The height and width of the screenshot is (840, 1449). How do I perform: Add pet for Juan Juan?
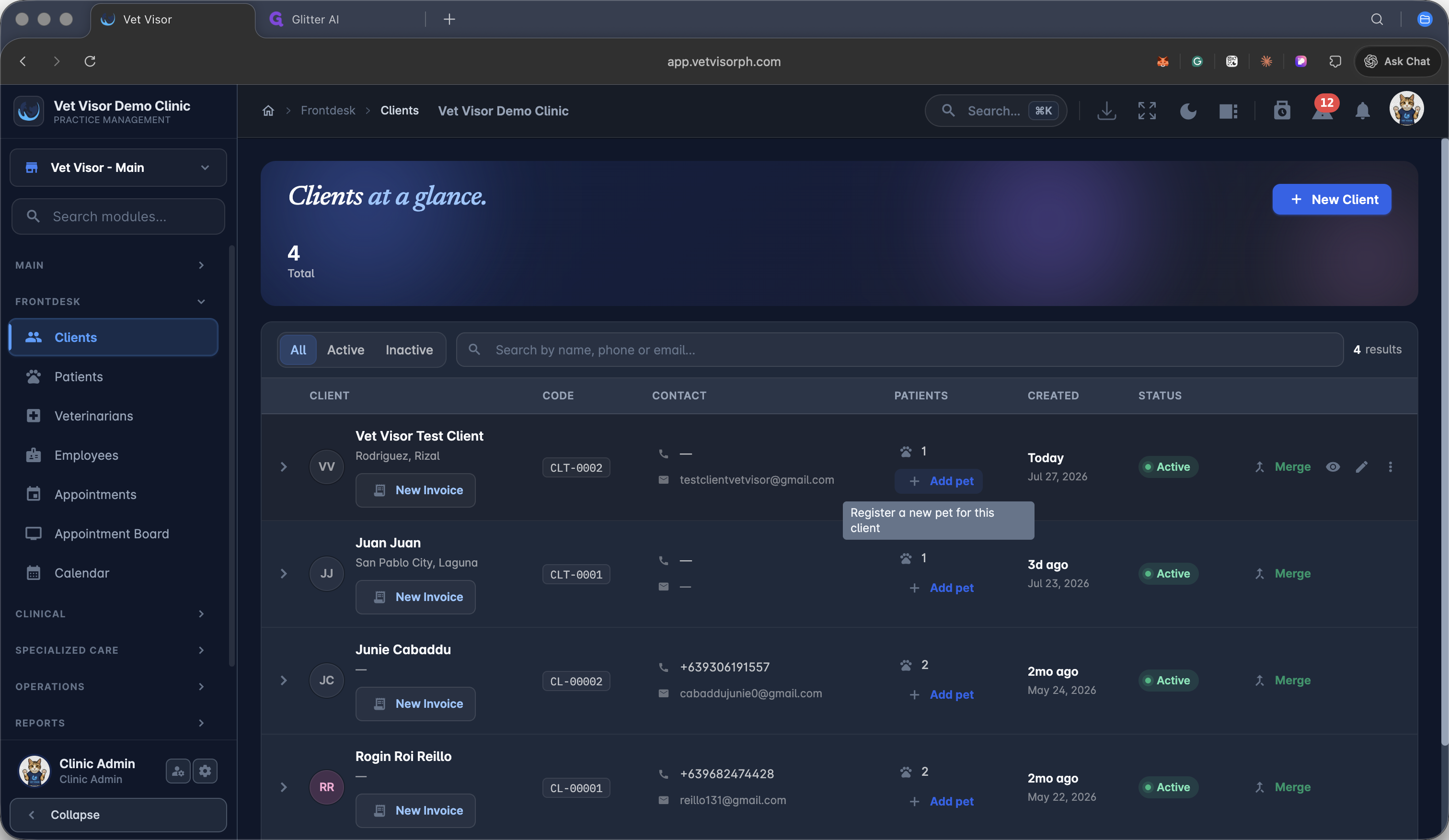tap(938, 588)
